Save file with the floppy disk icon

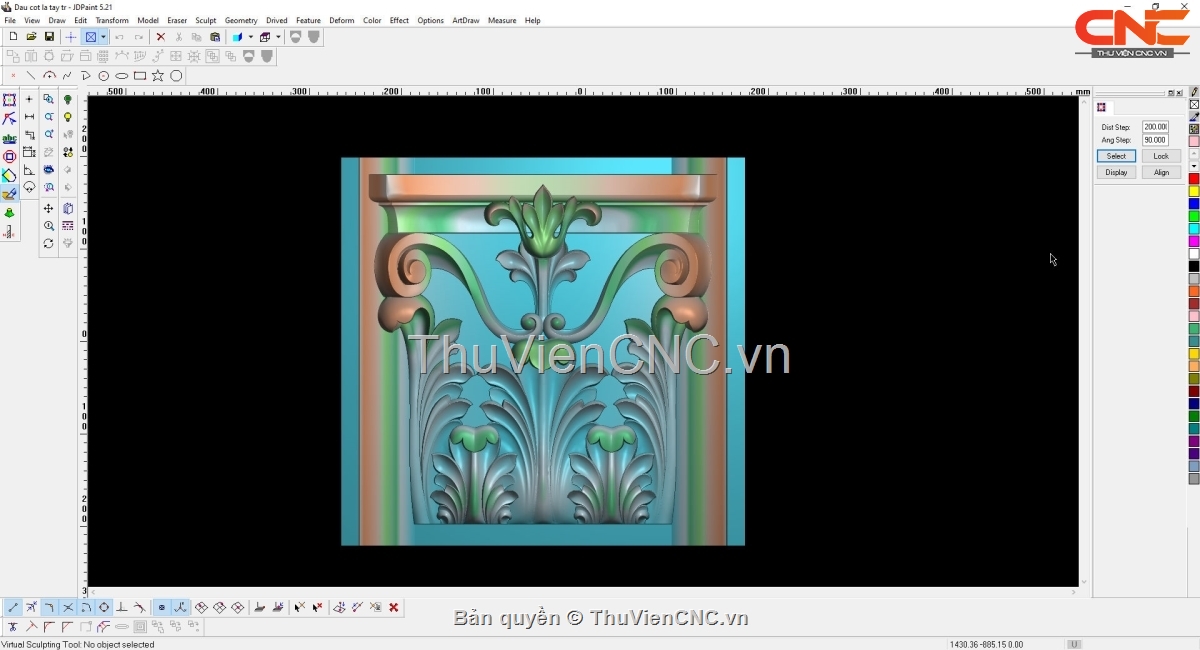click(x=49, y=37)
